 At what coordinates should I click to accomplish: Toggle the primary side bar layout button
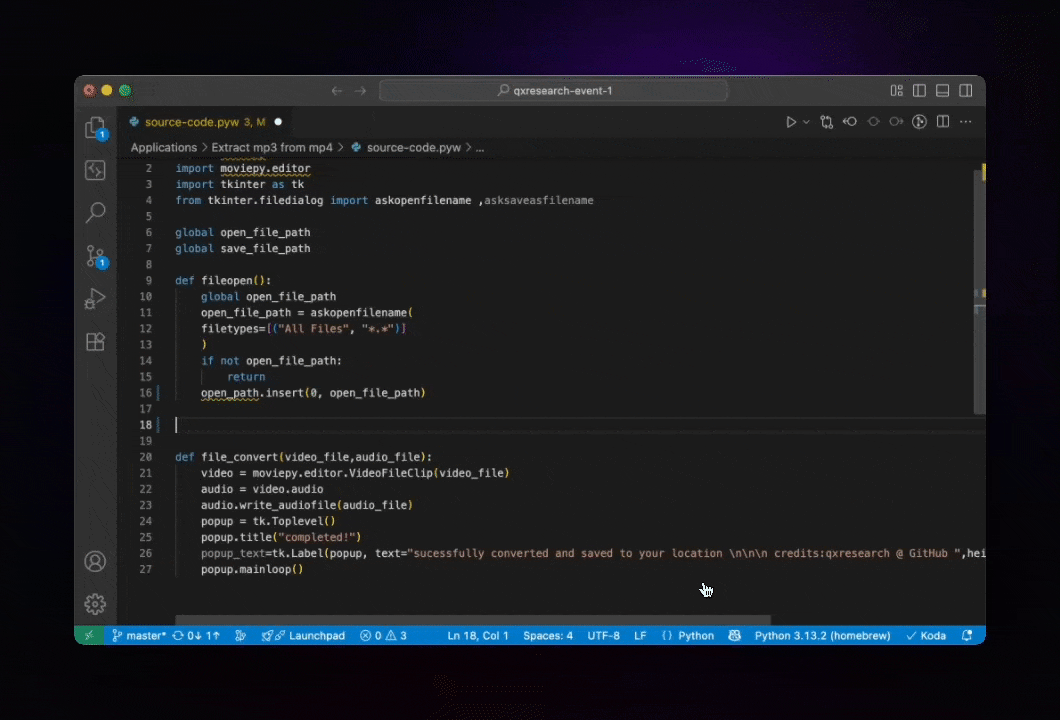pos(919,91)
